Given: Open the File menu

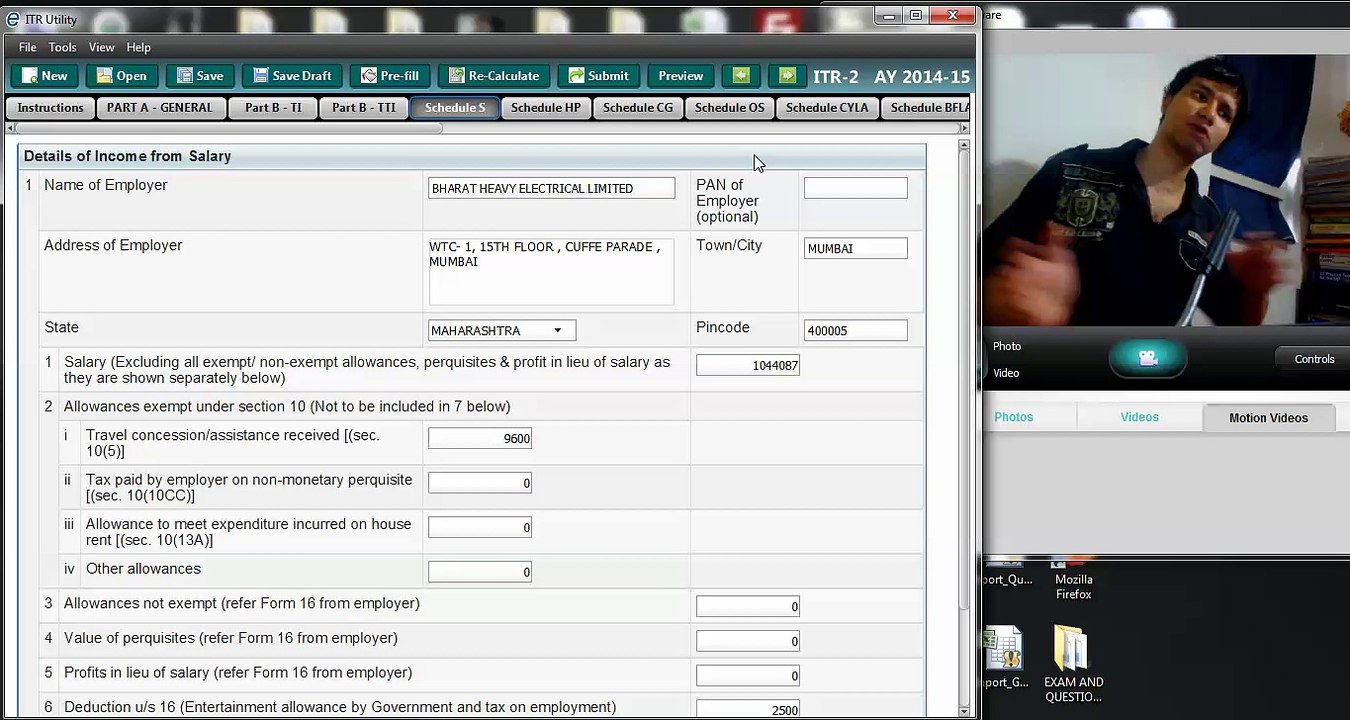Looking at the screenshot, I should [27, 47].
